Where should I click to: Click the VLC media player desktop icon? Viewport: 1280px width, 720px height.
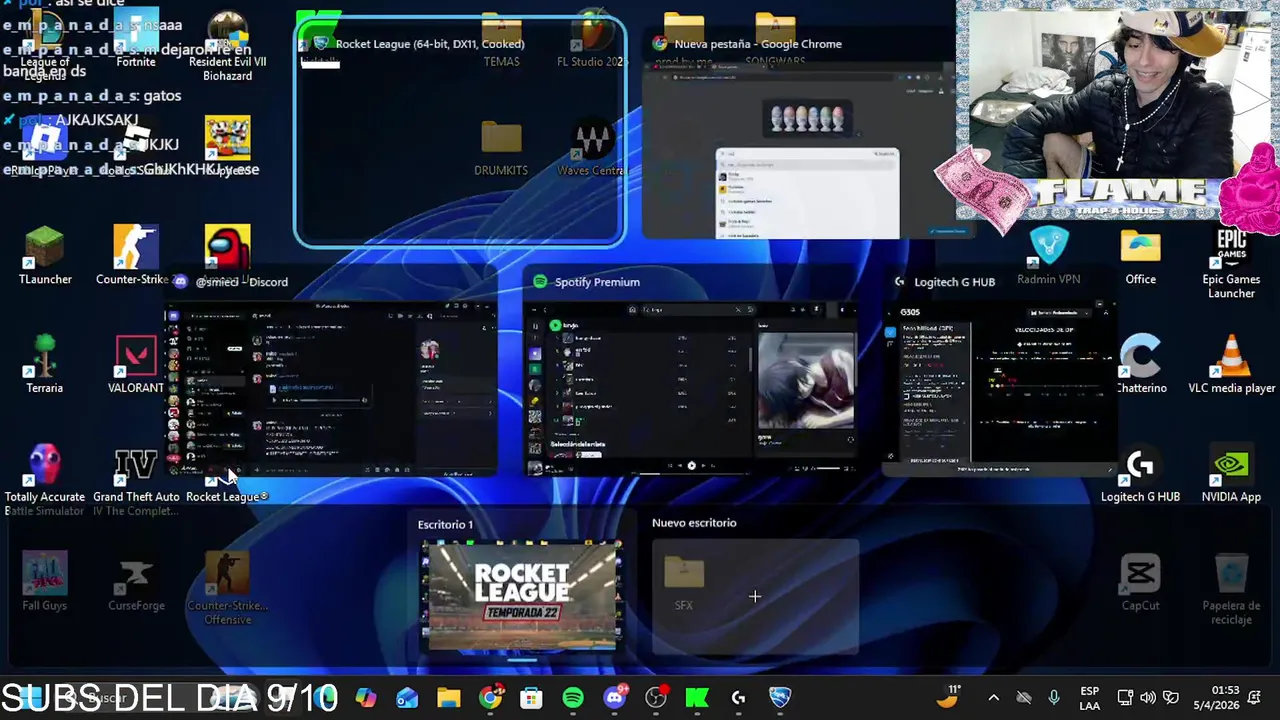pos(1231,364)
